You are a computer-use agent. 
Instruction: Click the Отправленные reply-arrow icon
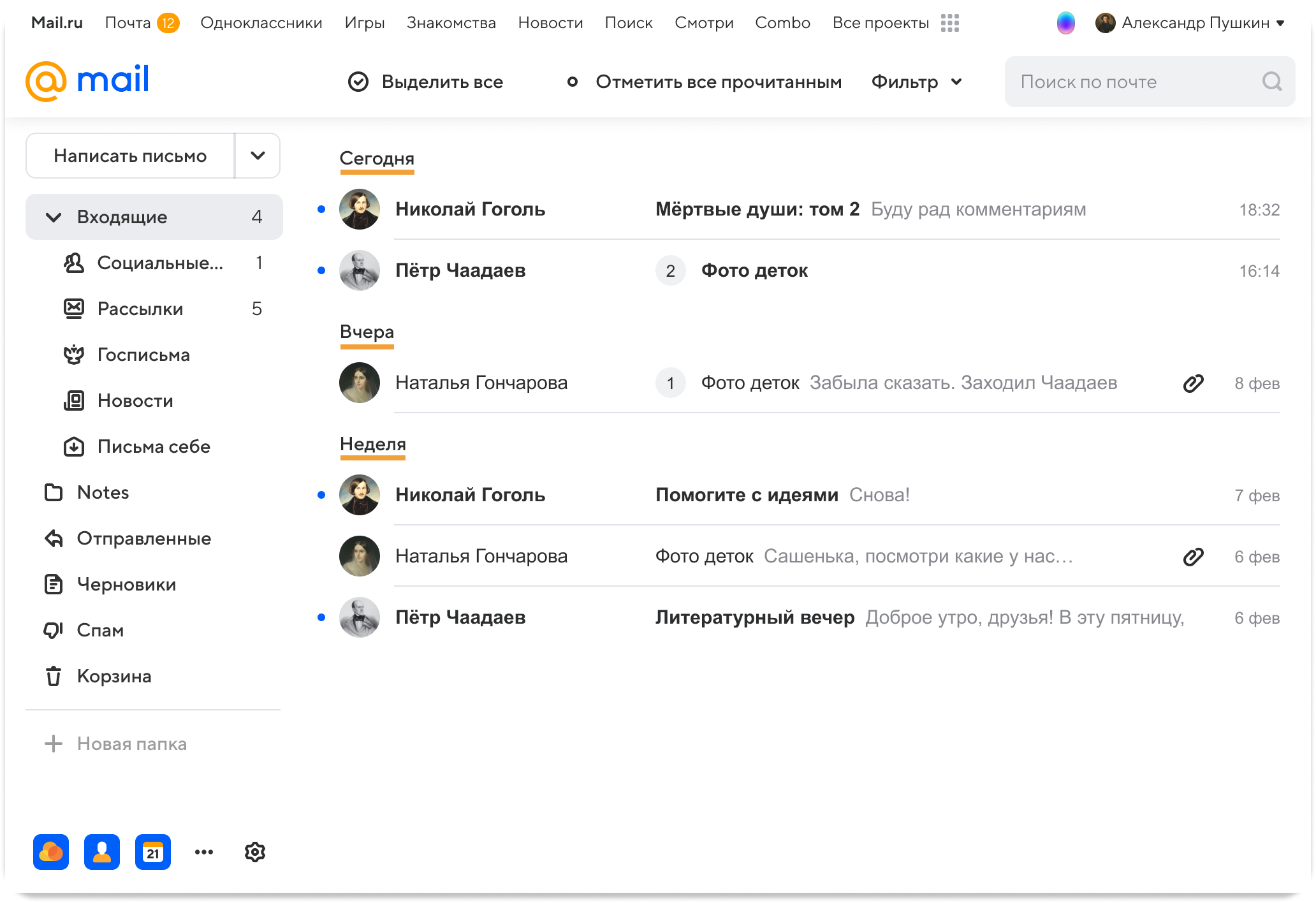click(x=54, y=538)
